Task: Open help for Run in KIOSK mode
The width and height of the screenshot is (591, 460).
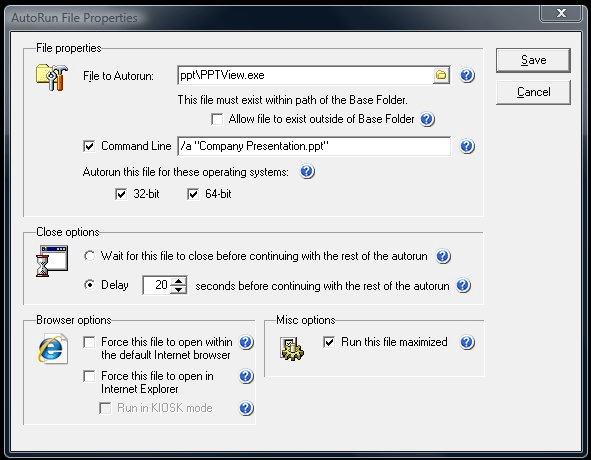Action: [x=246, y=408]
